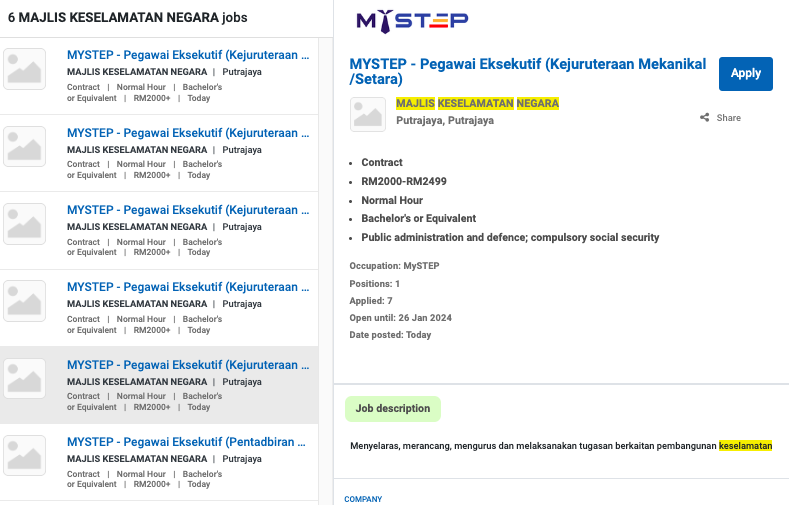Click image placeholder of second job listing

click(x=24, y=146)
